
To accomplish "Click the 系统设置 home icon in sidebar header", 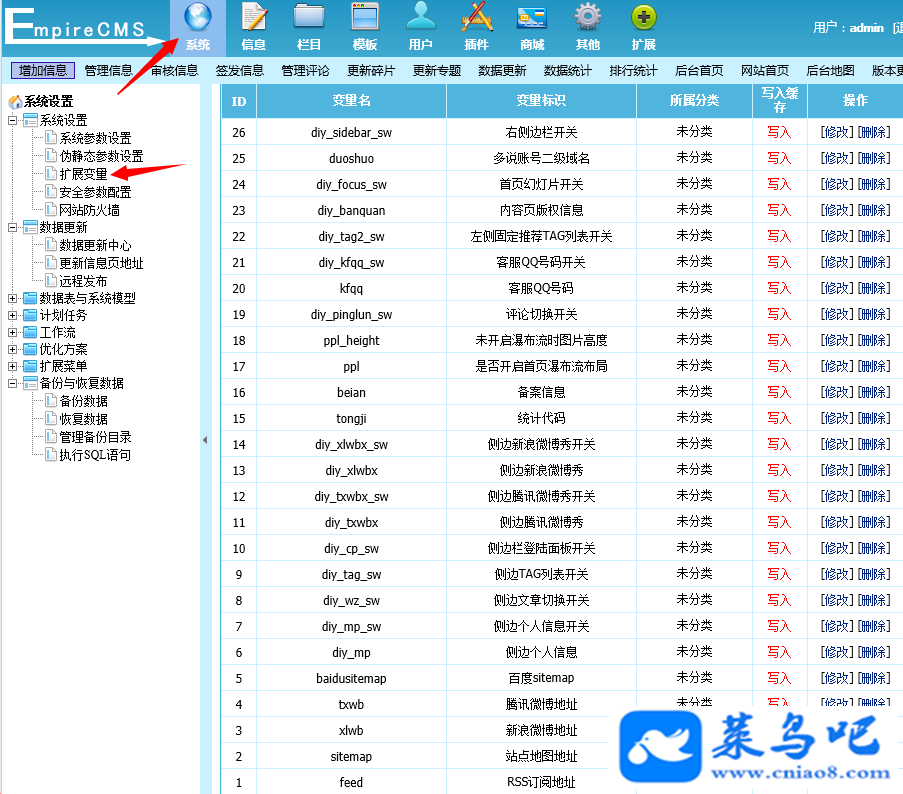I will (15, 102).
